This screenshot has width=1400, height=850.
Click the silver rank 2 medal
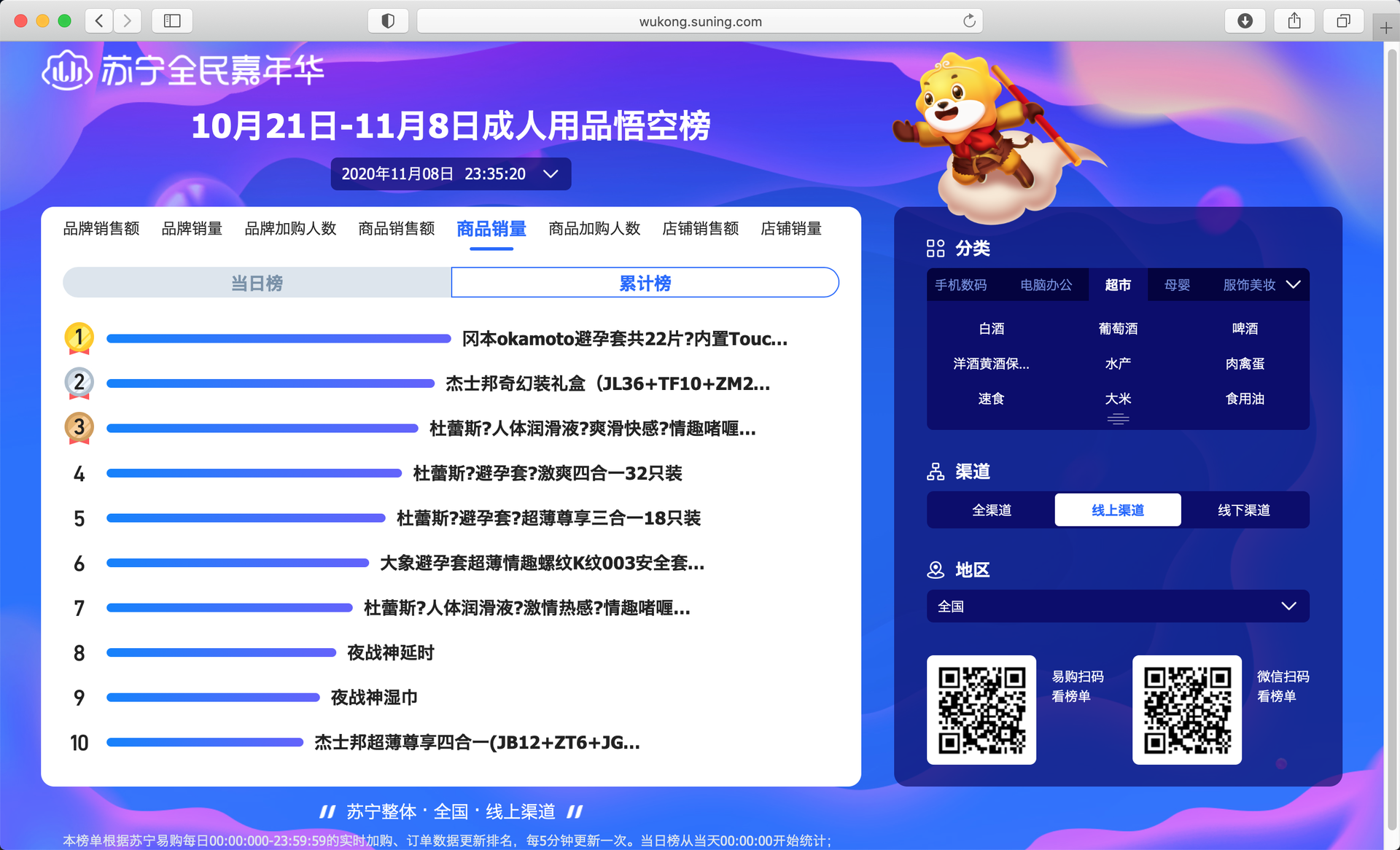[79, 383]
